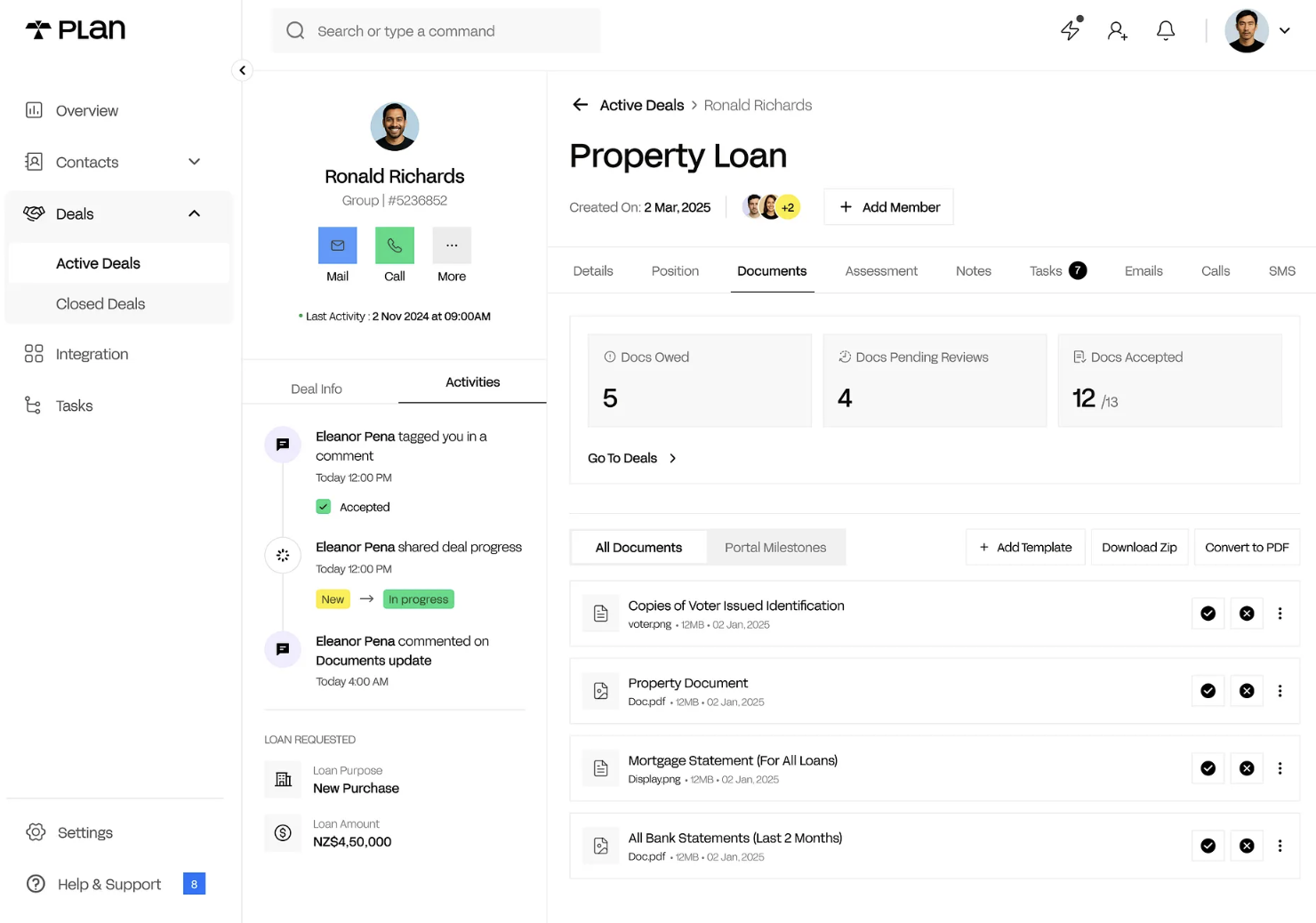The image size is (1316, 923).
Task: Open Settings
Action: (84, 832)
